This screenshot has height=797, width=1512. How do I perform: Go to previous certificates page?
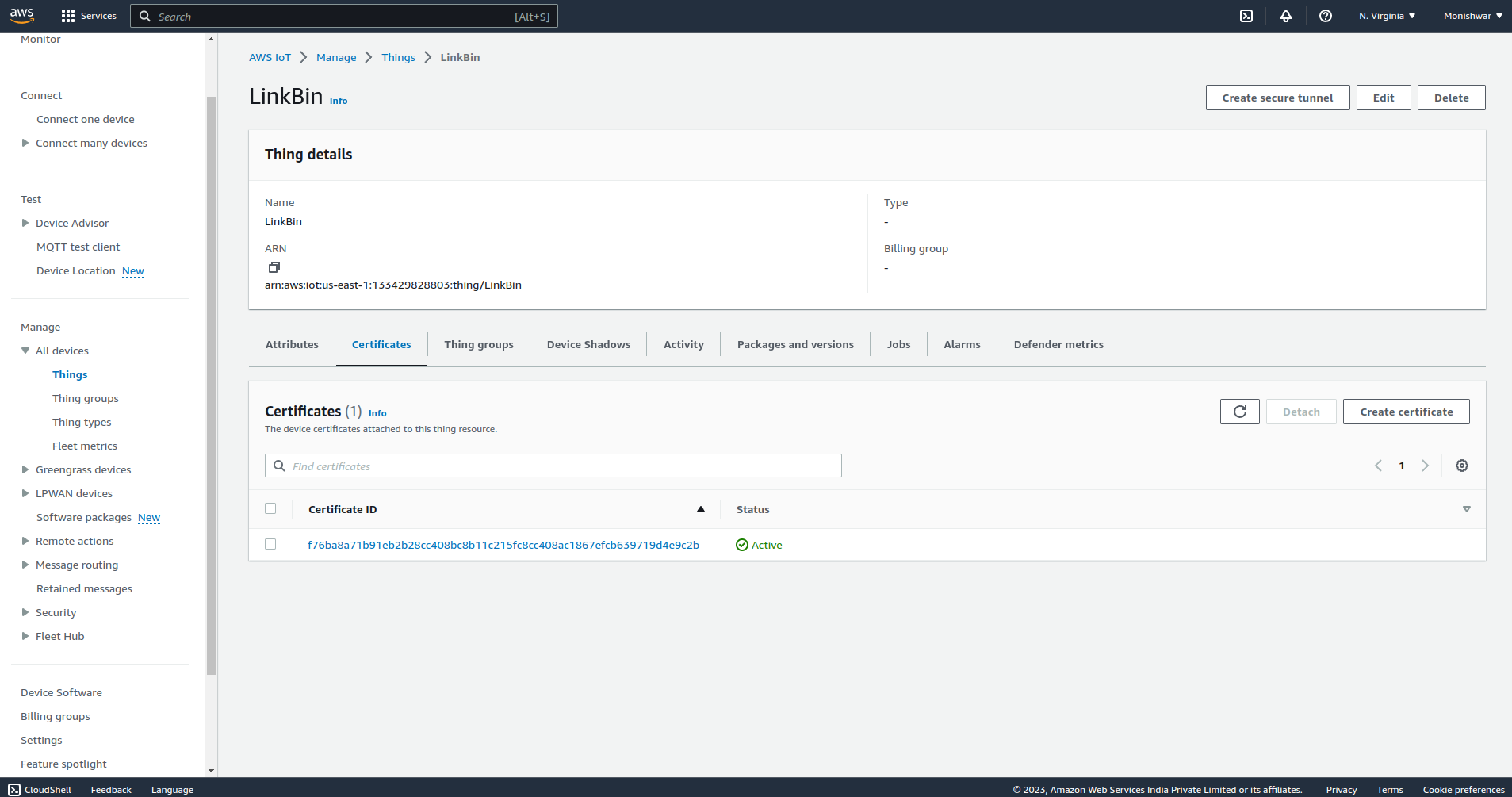click(x=1378, y=466)
